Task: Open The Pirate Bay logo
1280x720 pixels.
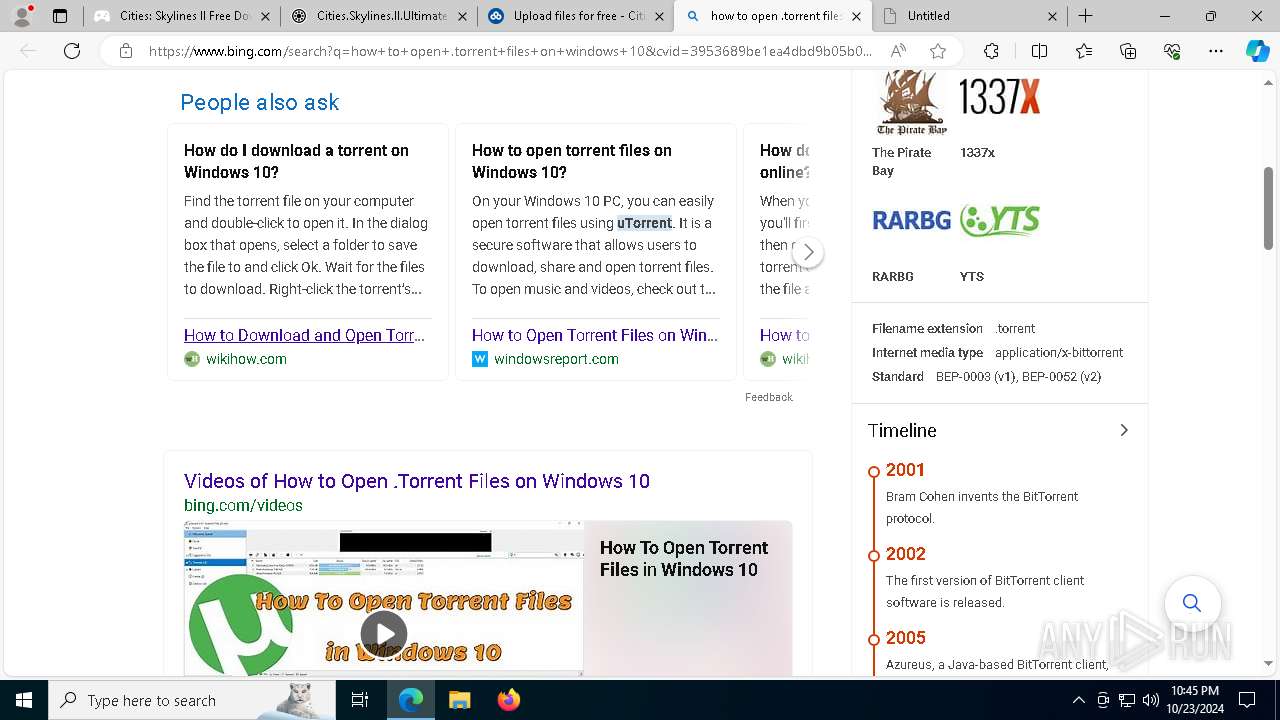Action: (x=911, y=103)
